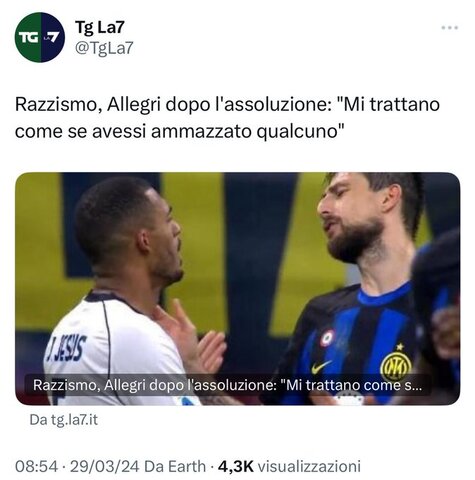
Task: Click the gold star above Inter crest
Action: tap(400, 347)
